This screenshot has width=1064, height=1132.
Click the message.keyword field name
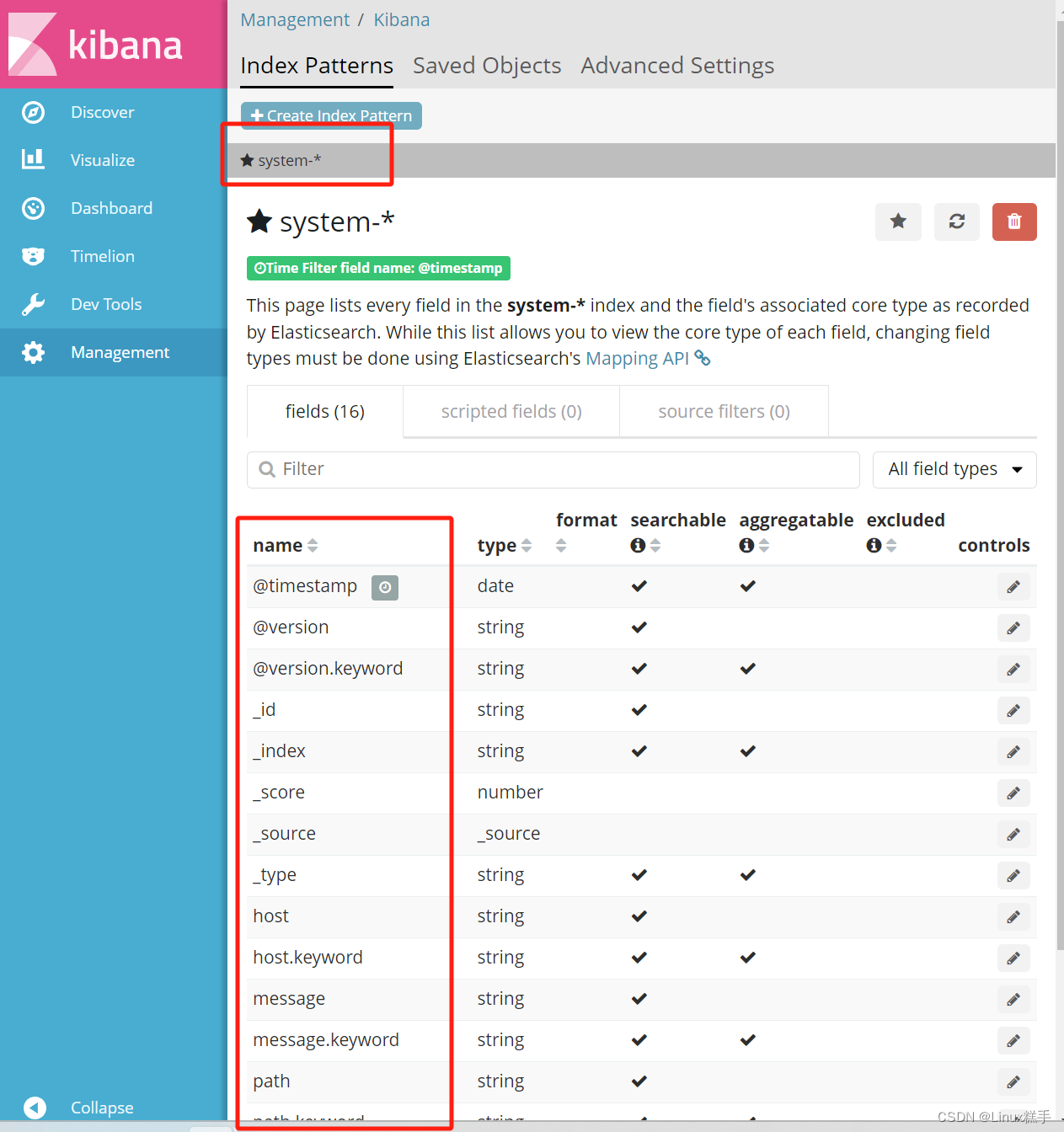(326, 1040)
